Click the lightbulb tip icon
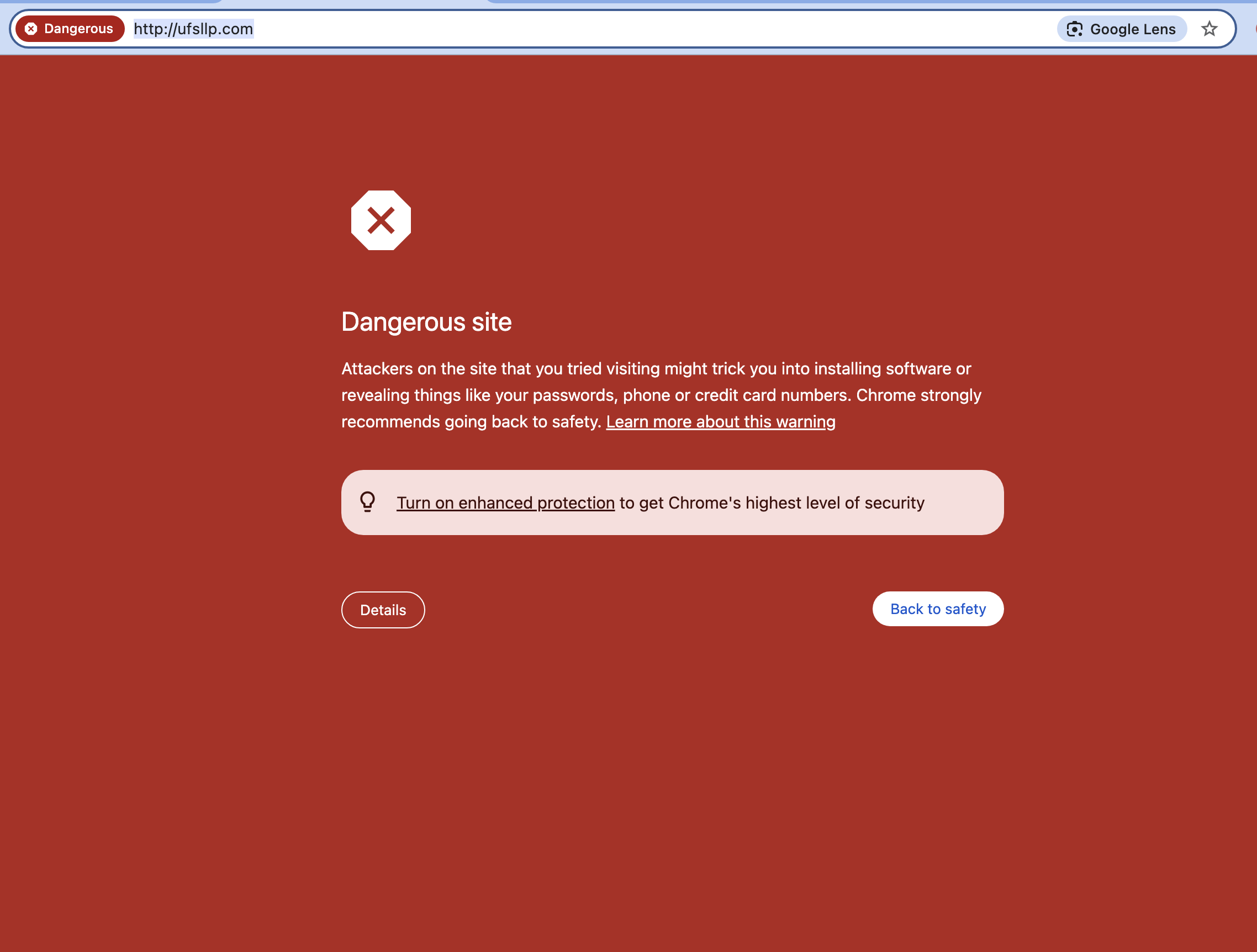1257x952 pixels. click(x=368, y=502)
